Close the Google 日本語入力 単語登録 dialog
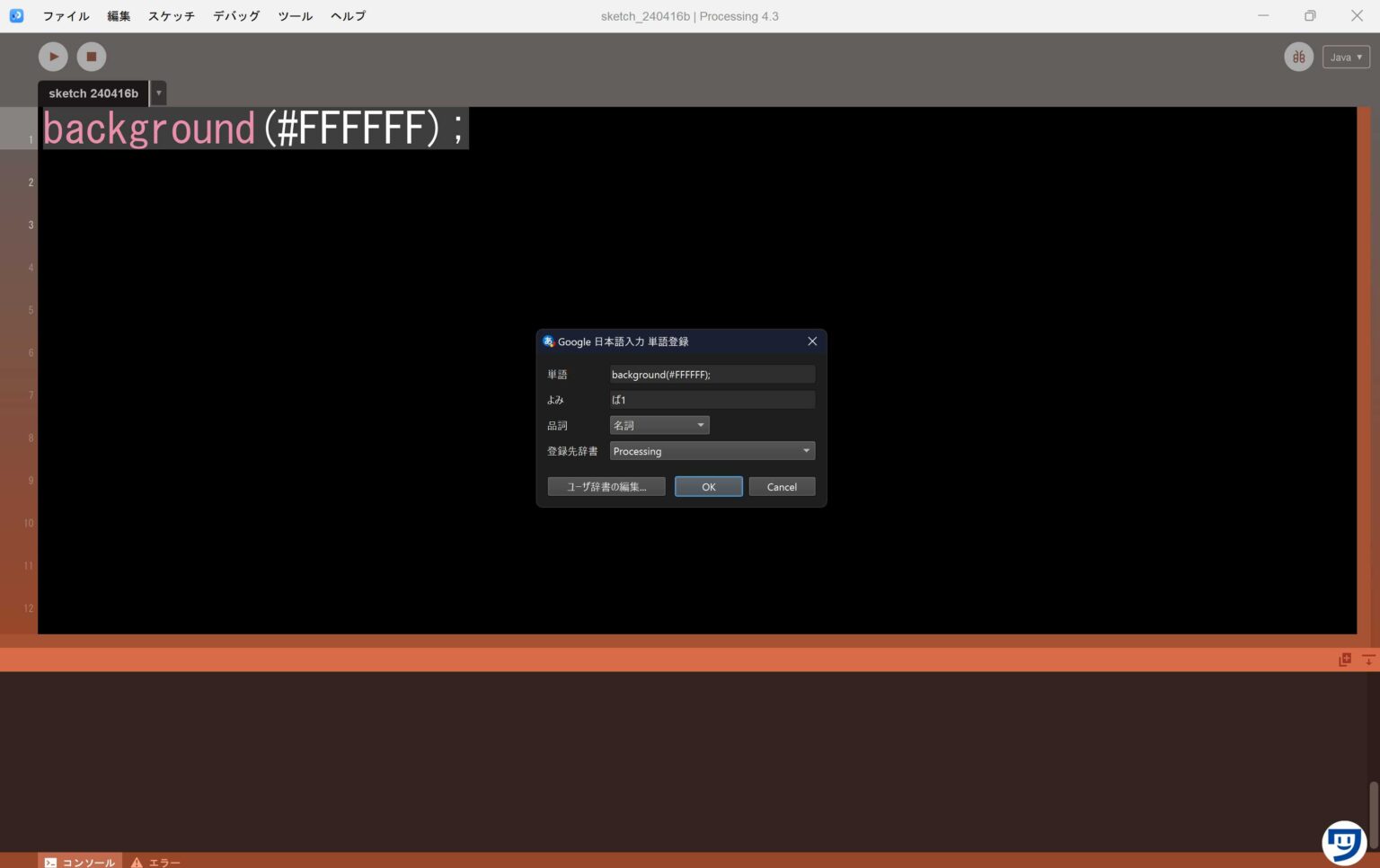 point(812,341)
